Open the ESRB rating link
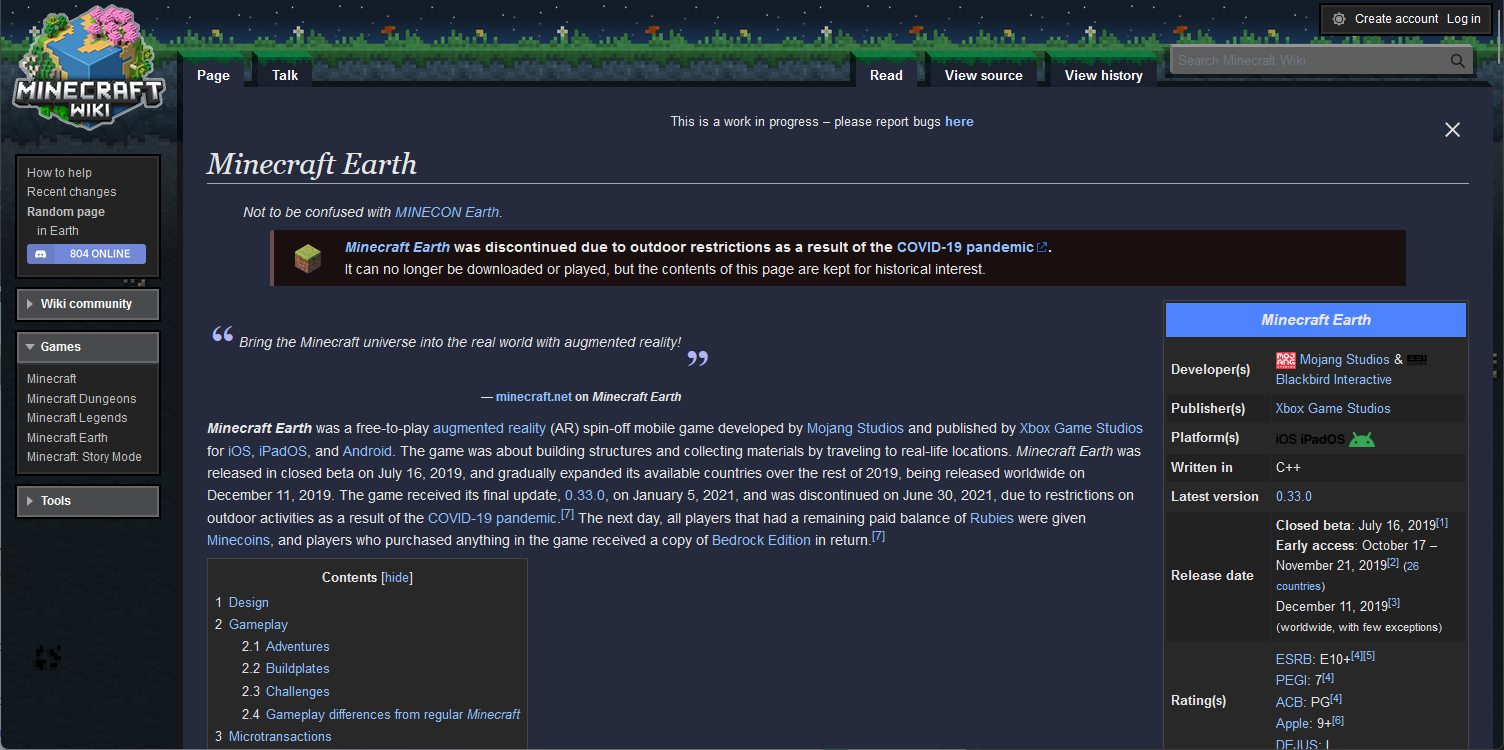 tap(1296, 660)
